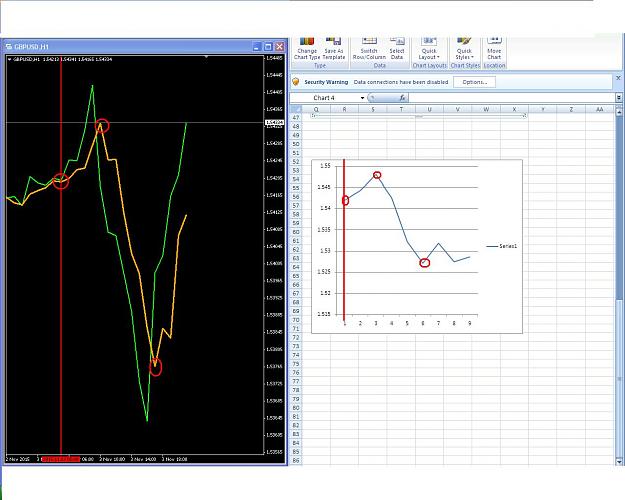
Task: Select column V header
Action: tap(458, 109)
